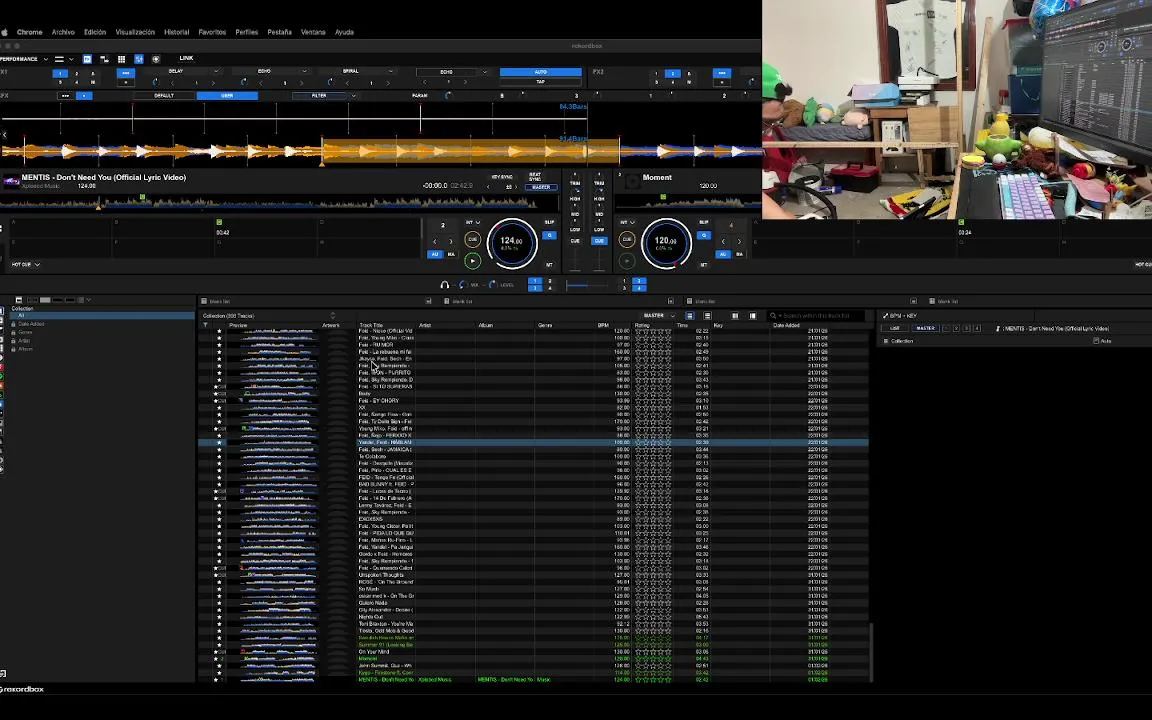Toggle right channel headphone CUE in mixer
The width and height of the screenshot is (1152, 720).
[600, 241]
